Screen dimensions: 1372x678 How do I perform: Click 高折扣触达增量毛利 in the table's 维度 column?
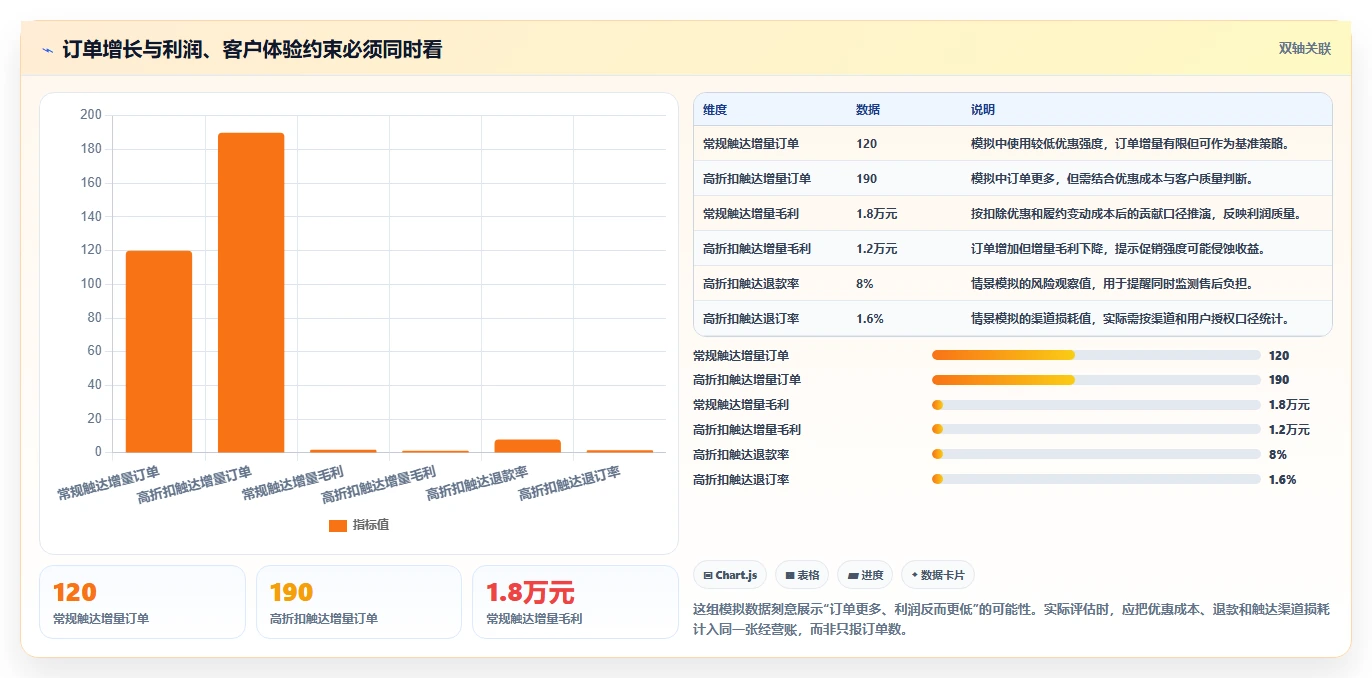click(x=757, y=249)
